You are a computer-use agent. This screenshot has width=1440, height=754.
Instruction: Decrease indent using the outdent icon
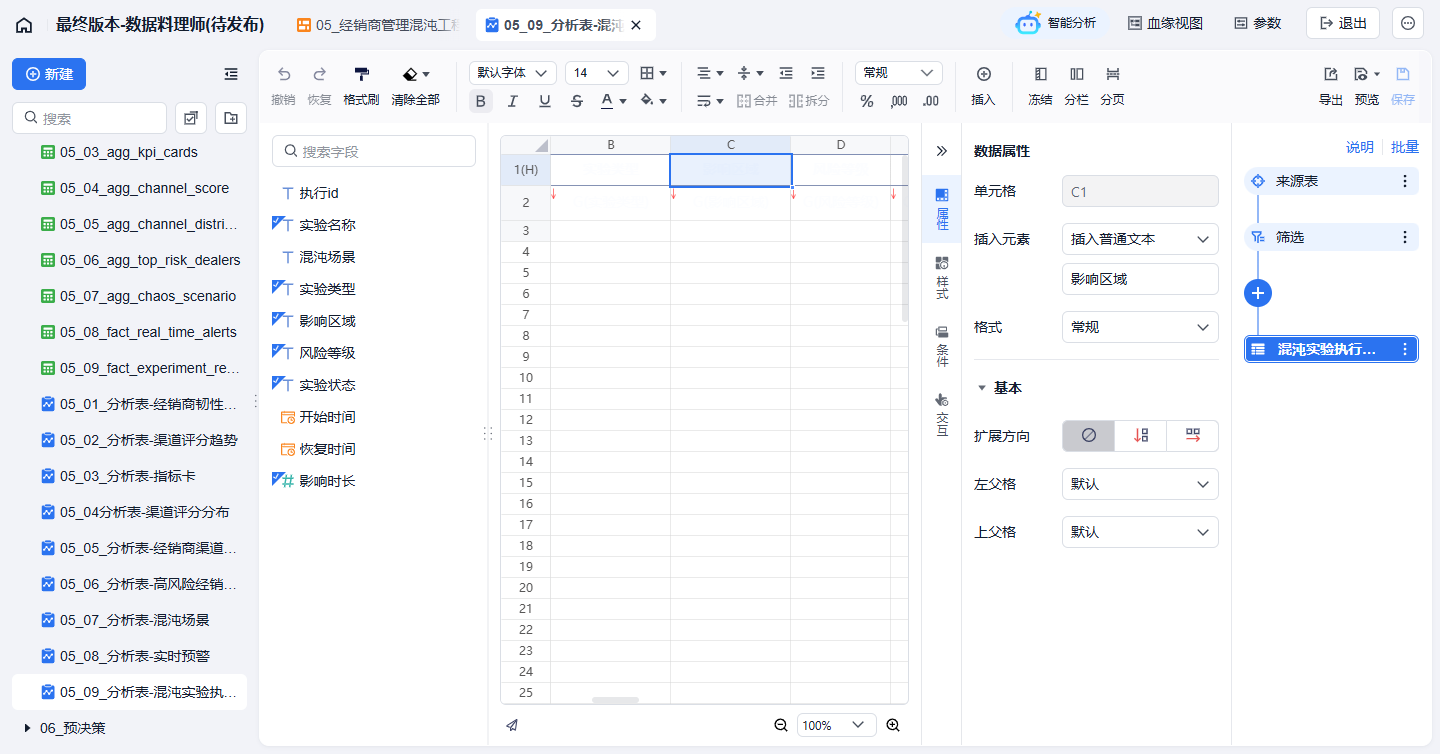pyautogui.click(x=786, y=73)
